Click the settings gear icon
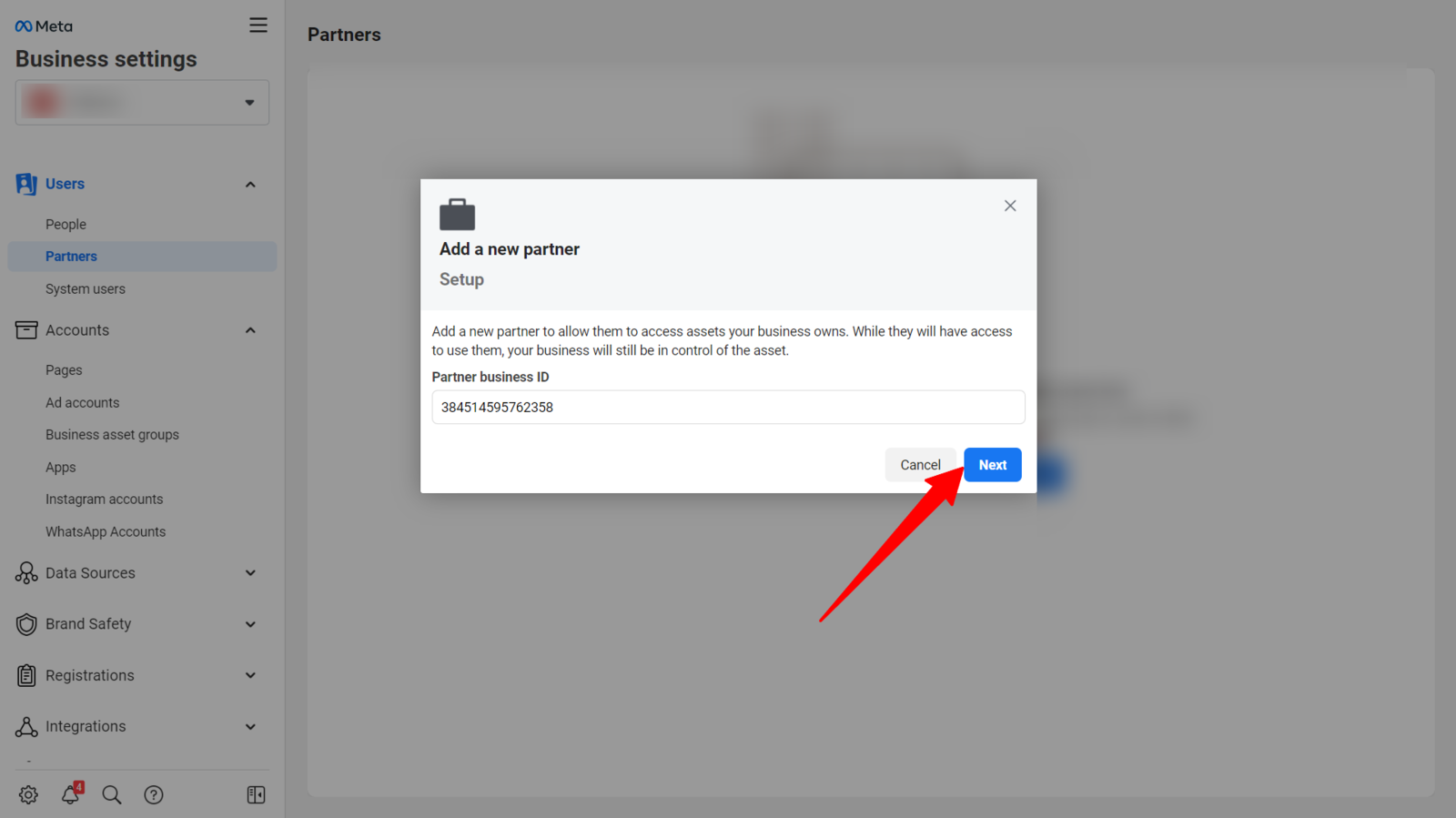Screen dimensions: 1456x818 28,794
